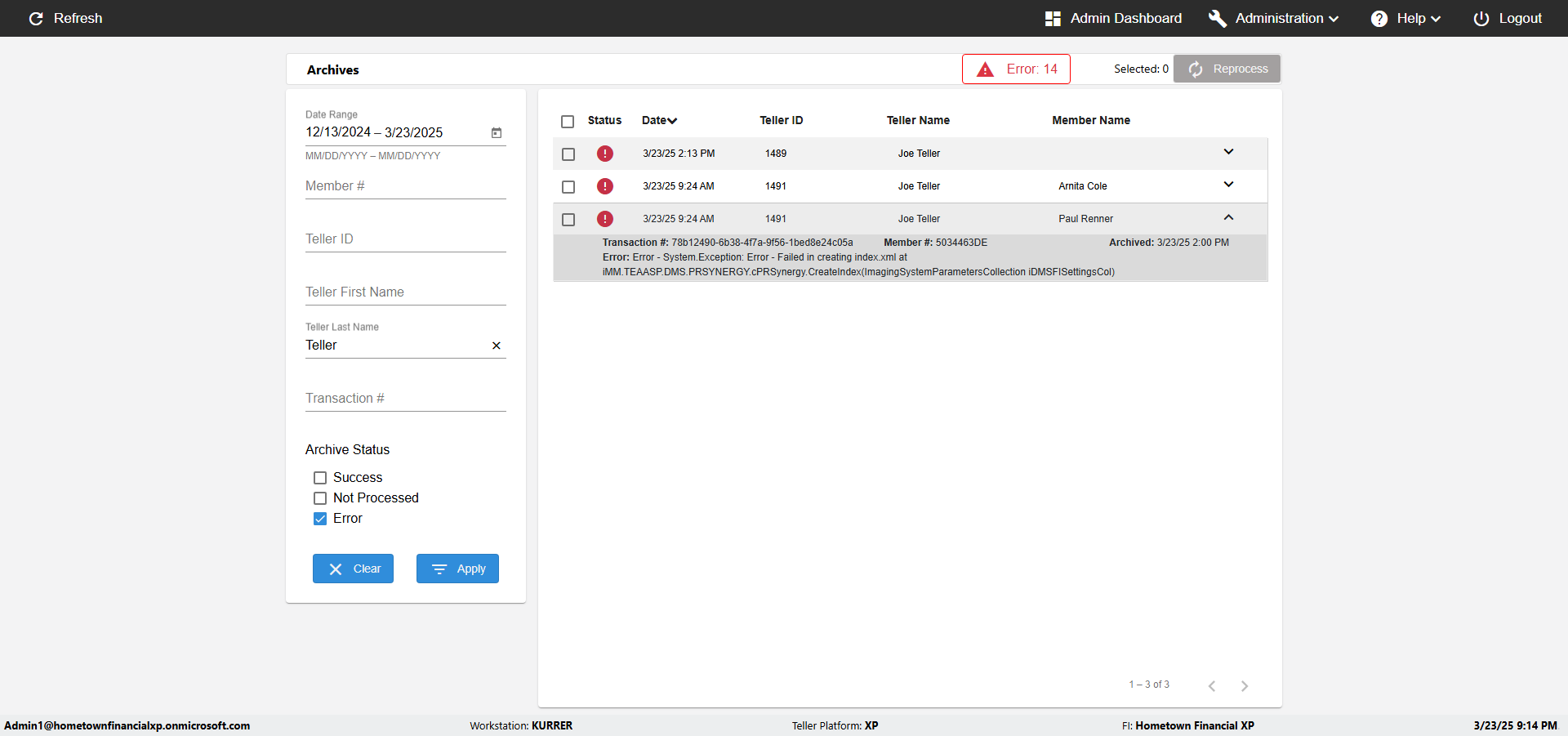Check the Arnita Cole row checkbox
Image resolution: width=1568 pixels, height=736 pixels.
(568, 187)
